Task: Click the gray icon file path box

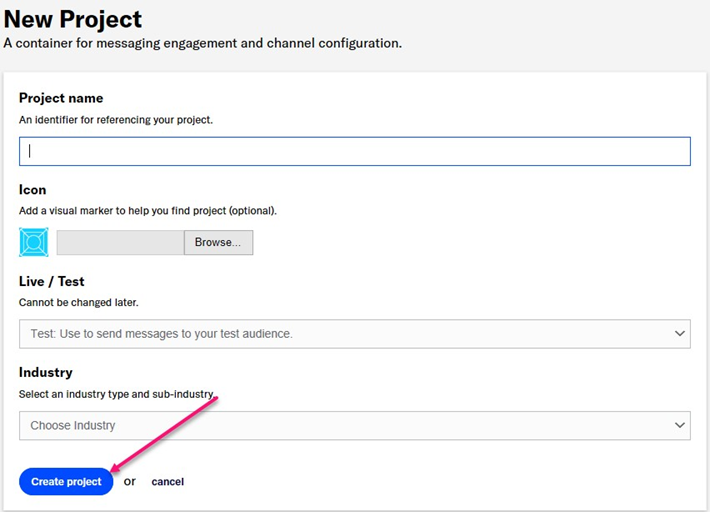Action: pos(120,242)
